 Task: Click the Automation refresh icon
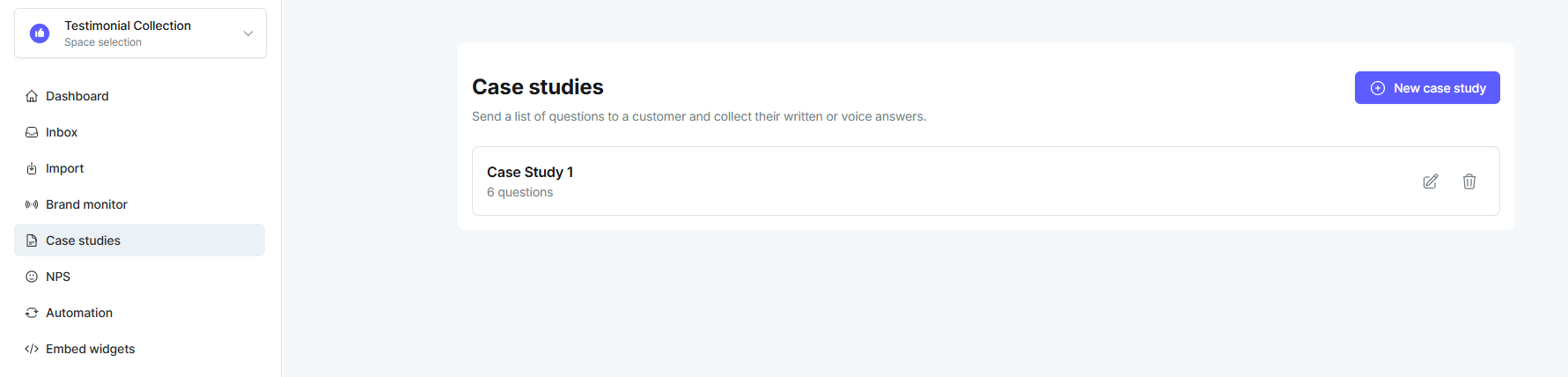coord(32,313)
